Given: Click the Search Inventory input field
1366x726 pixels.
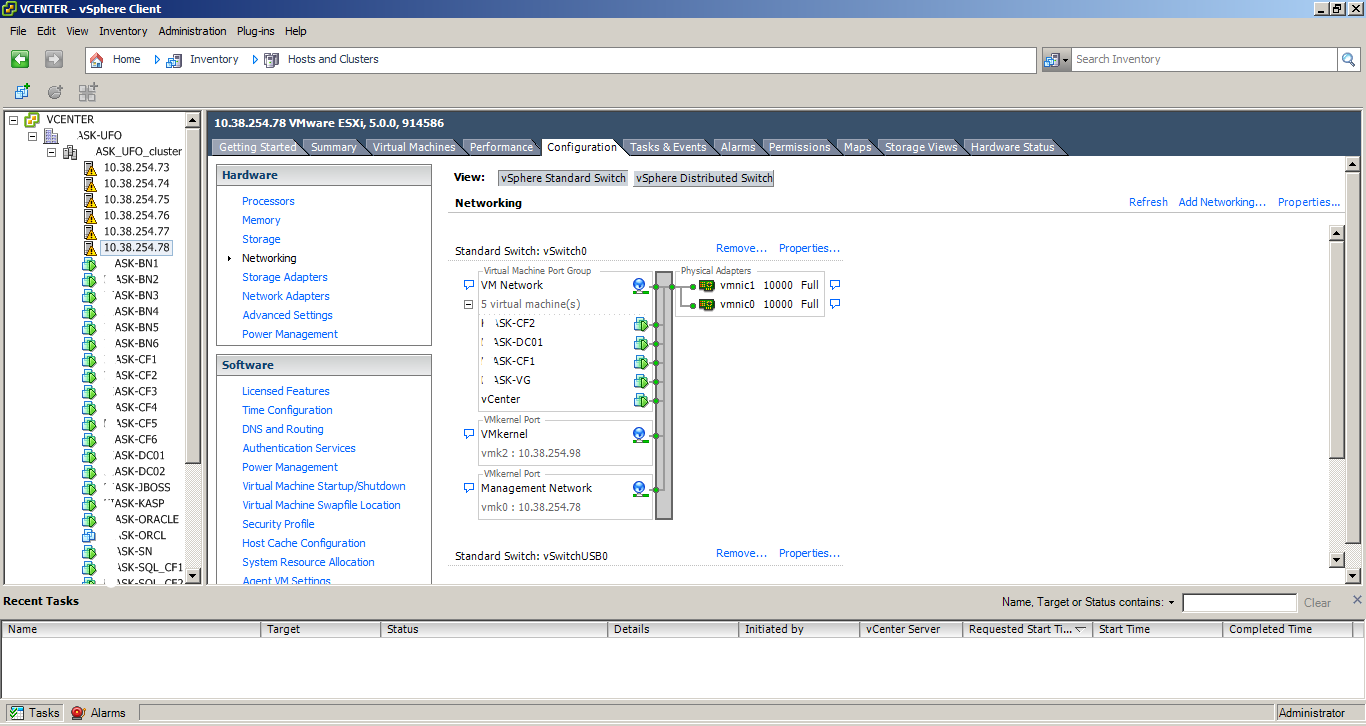Looking at the screenshot, I should 1204,60.
